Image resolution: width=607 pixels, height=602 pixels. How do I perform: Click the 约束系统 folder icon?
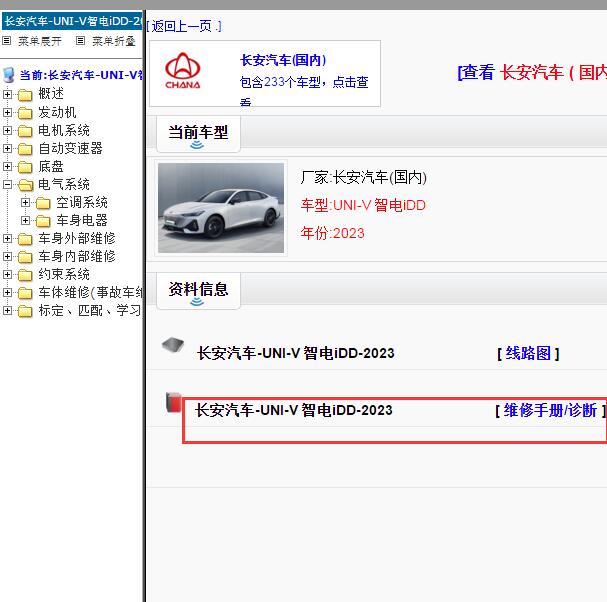coord(25,275)
